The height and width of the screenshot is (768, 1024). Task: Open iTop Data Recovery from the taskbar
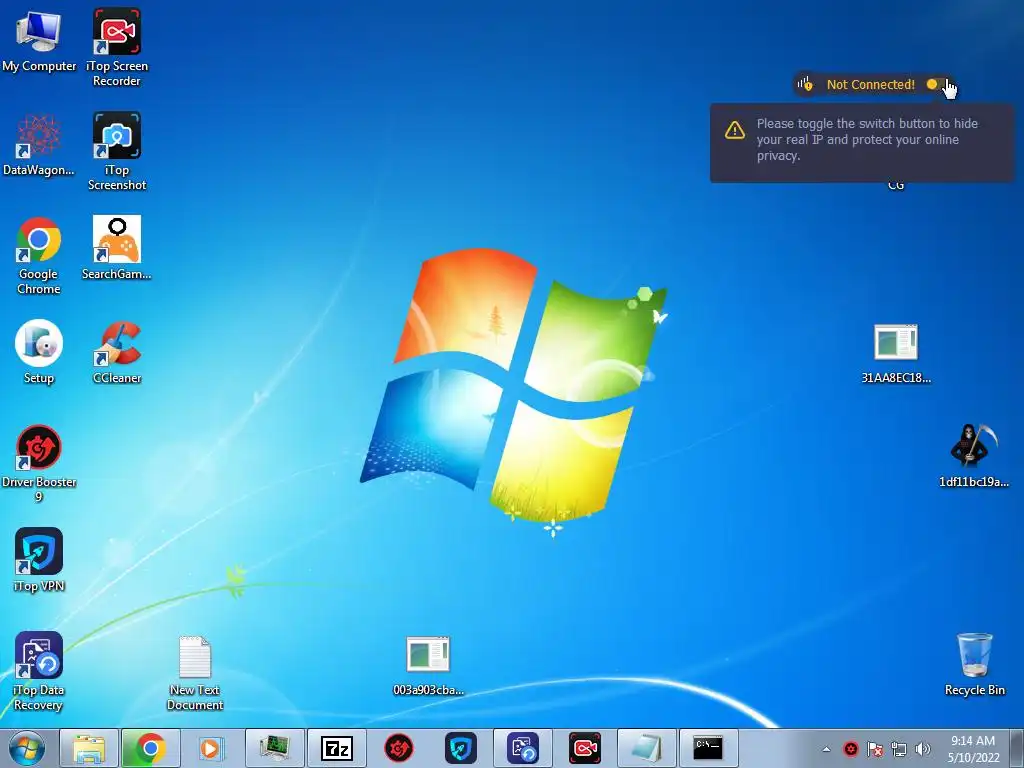click(x=523, y=748)
